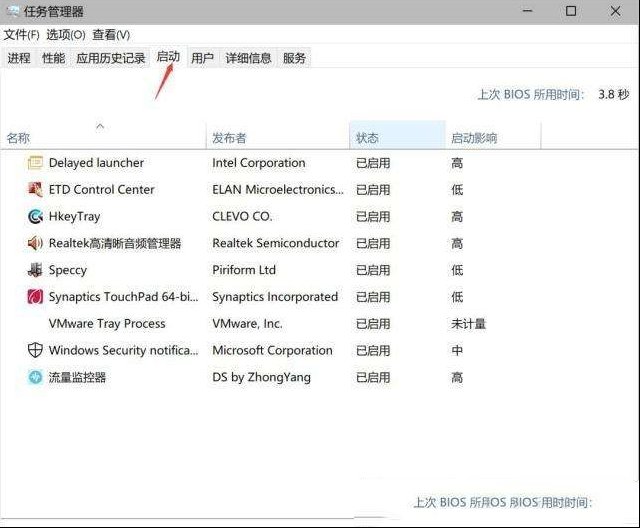Select the 流量监控器 entry name
Screen dimensions: 640x528
(x=77, y=377)
